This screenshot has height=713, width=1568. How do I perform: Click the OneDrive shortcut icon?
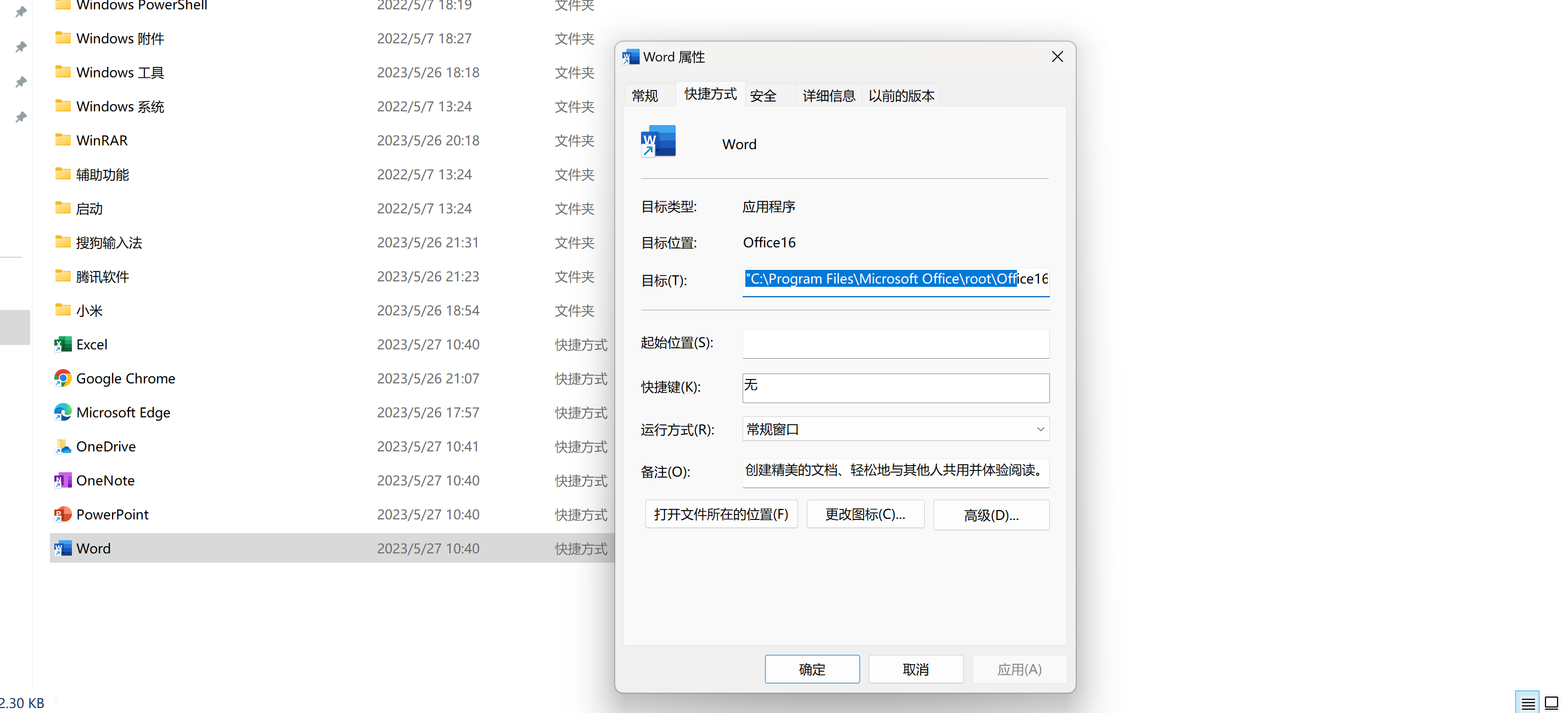[63, 446]
